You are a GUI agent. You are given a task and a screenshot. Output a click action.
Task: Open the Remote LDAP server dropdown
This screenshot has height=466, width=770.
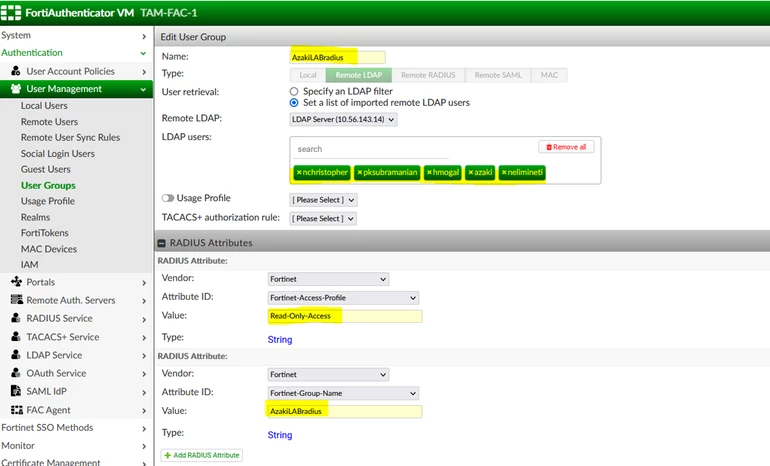(343, 119)
